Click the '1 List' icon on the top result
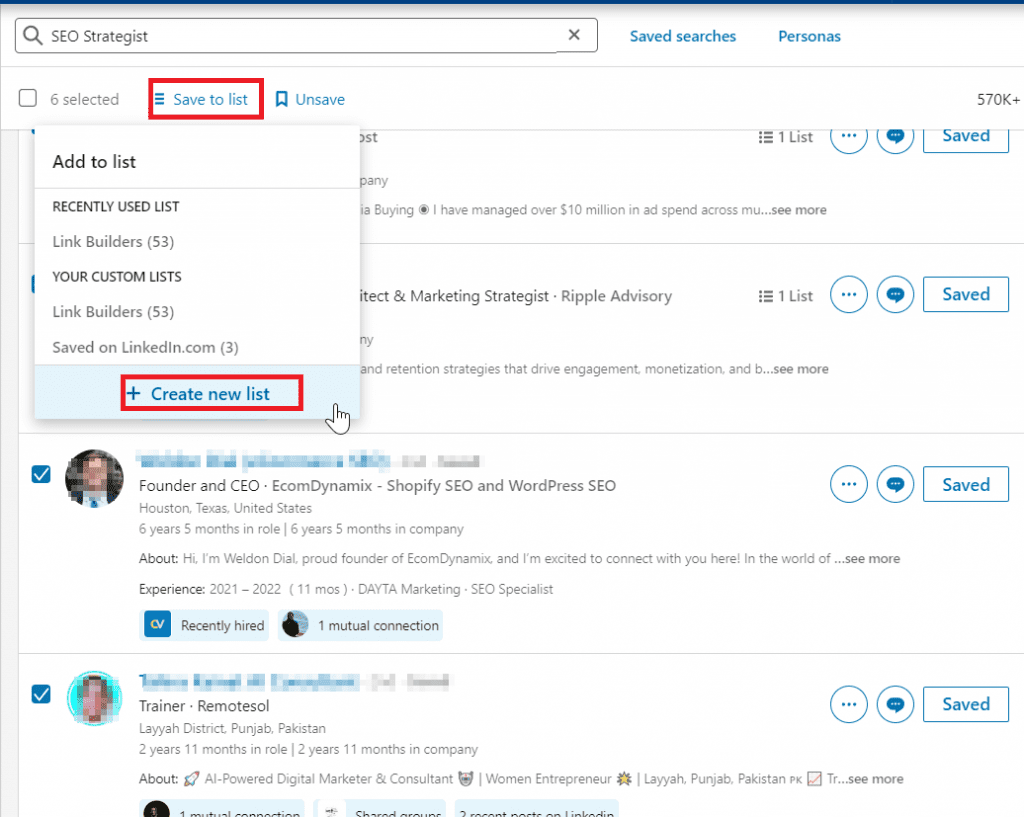This screenshot has height=817, width=1024. pyautogui.click(x=785, y=137)
